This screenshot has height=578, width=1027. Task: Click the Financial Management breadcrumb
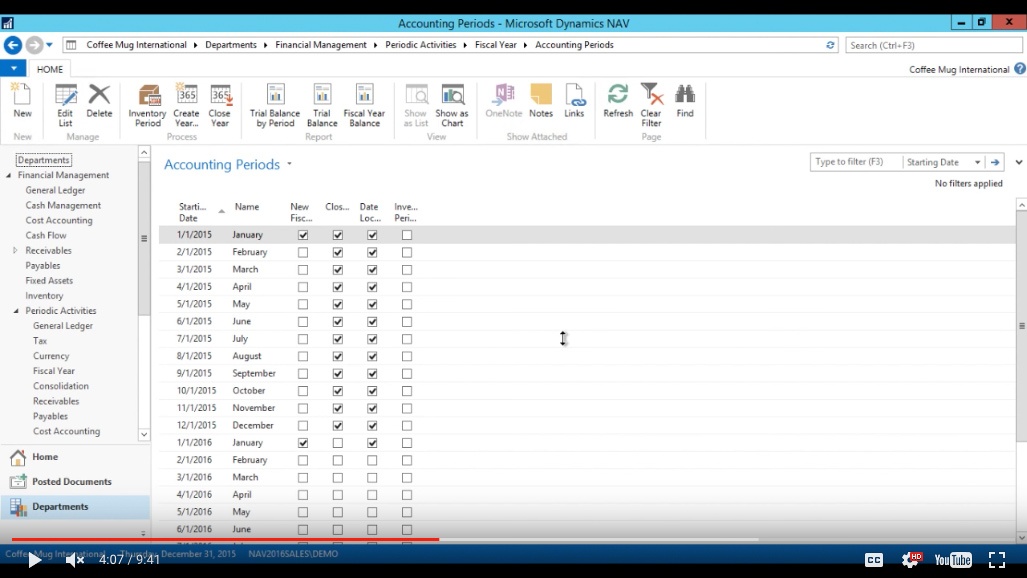tap(321, 45)
